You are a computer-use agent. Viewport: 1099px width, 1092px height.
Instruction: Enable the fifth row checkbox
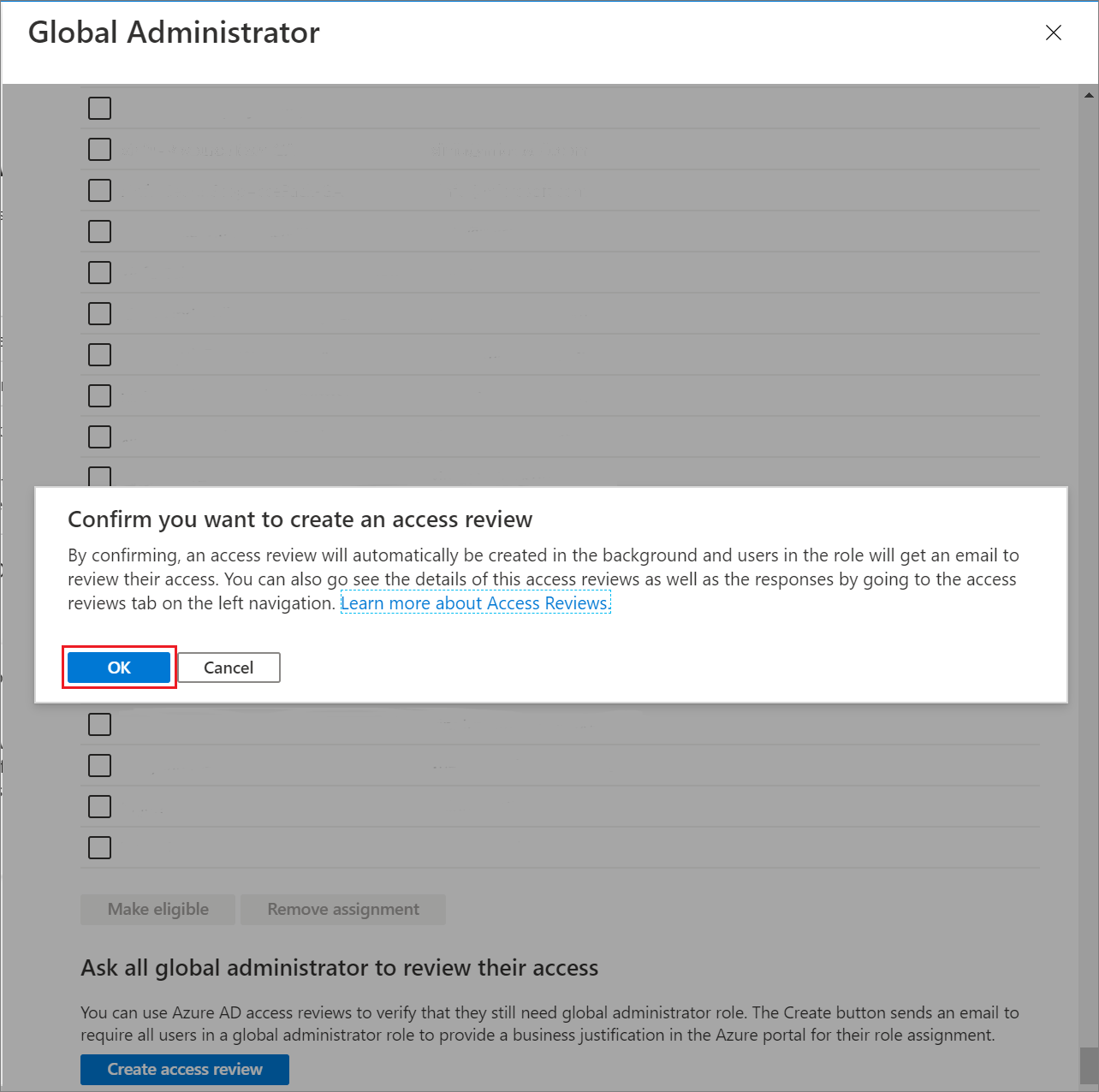point(100,273)
